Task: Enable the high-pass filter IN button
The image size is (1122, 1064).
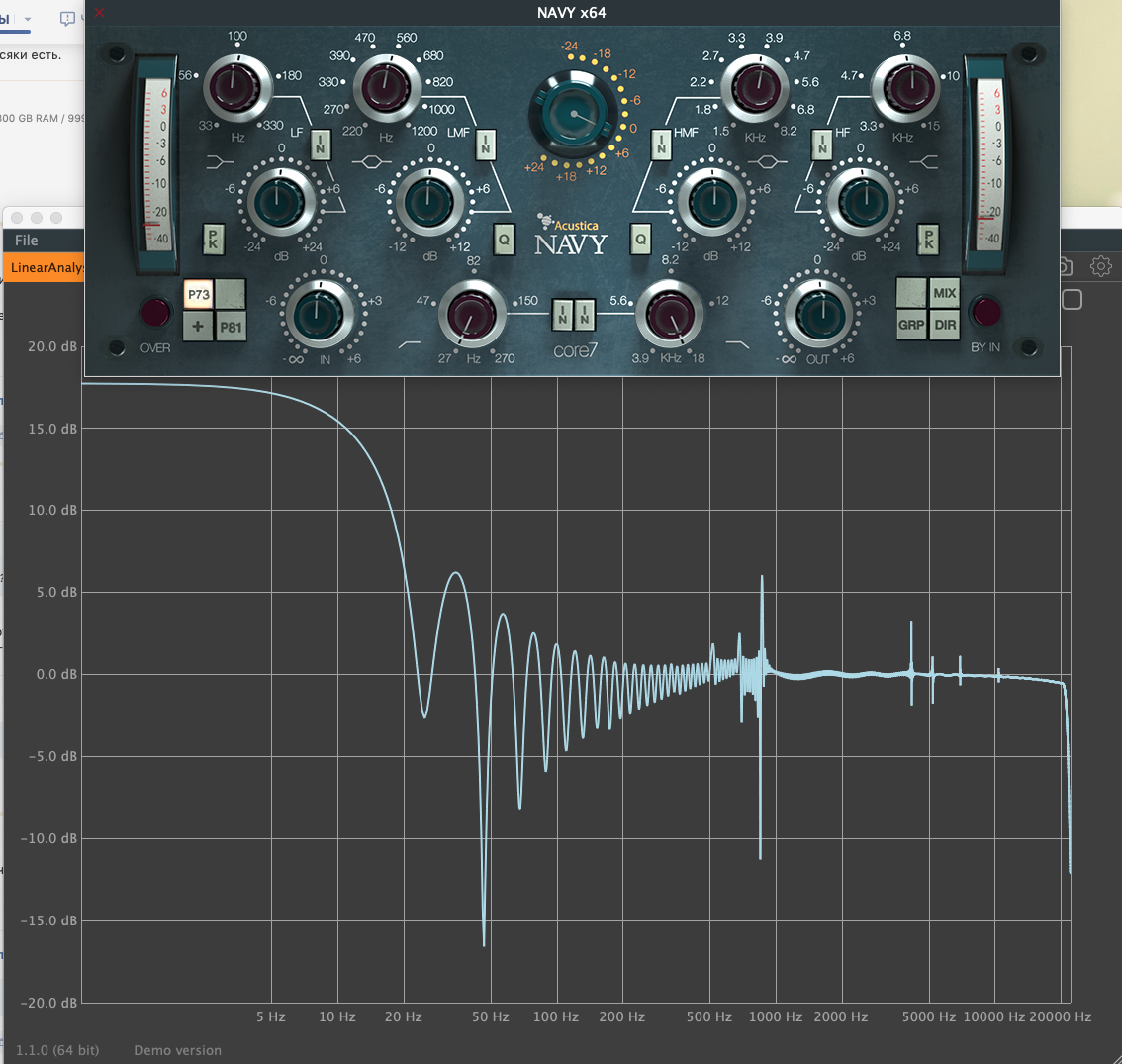Action: coord(563,315)
